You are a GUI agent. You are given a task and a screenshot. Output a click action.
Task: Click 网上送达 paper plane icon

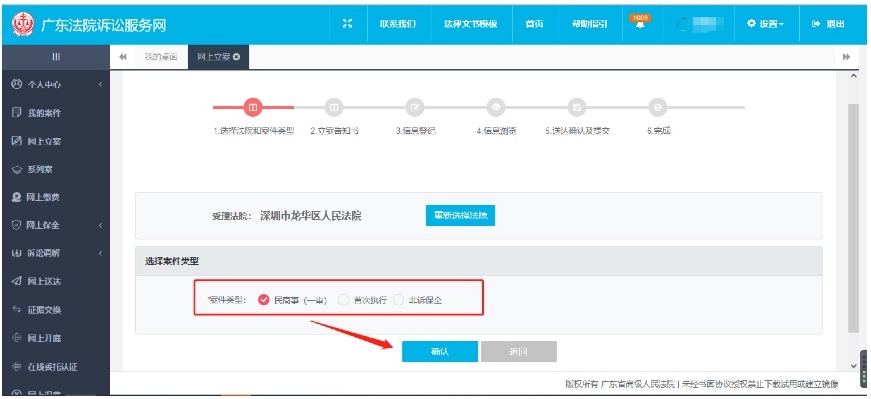tap(17, 281)
